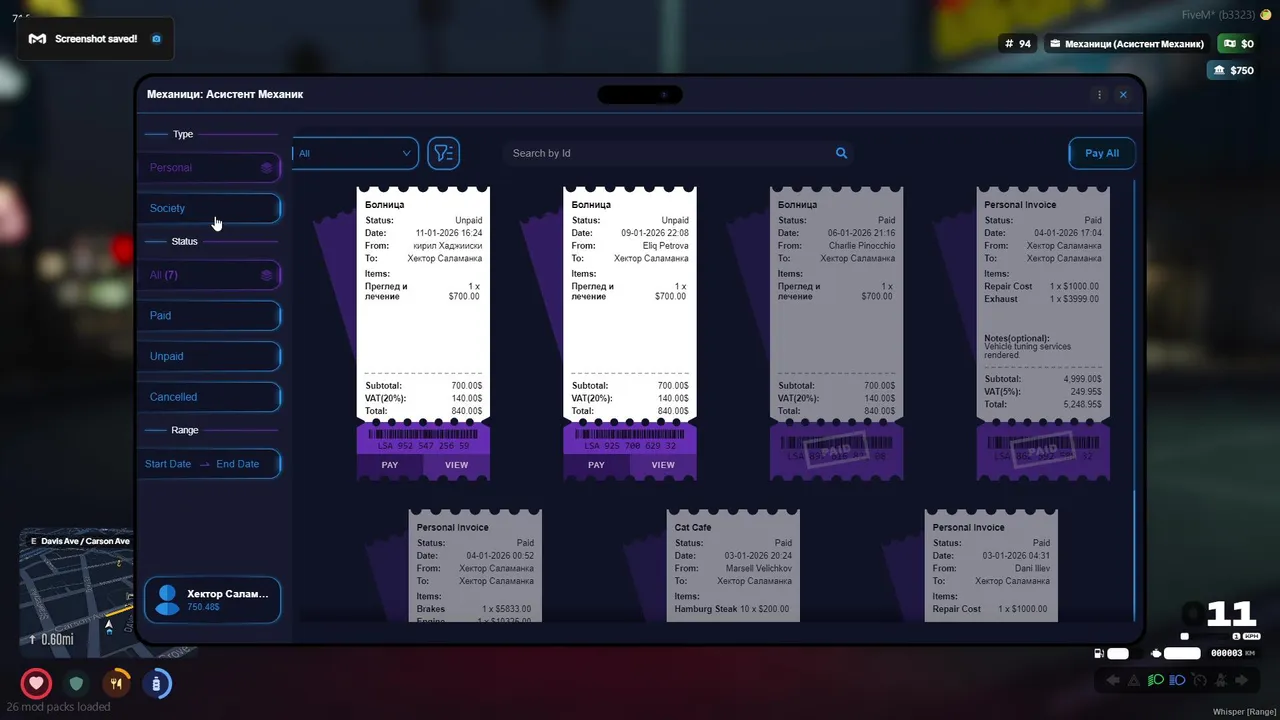The height and width of the screenshot is (720, 1280).
Task: Click the camera icon in the screenshot notification
Action: (156, 39)
